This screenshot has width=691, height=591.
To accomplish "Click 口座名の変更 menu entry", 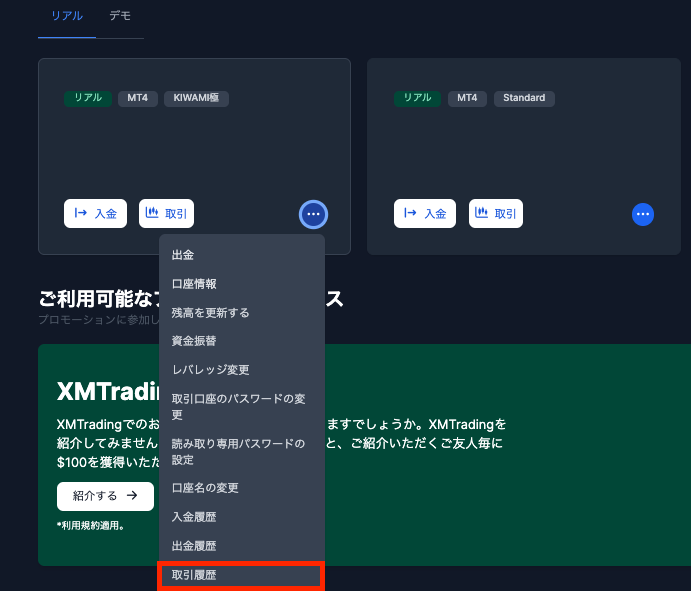I will point(205,488).
